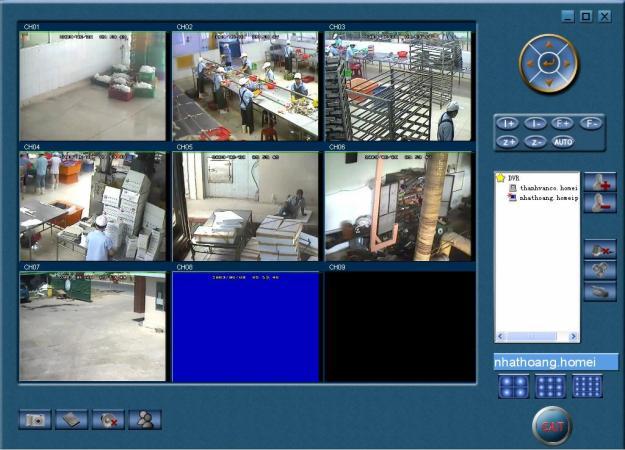Screen dimensions: 625x450
Task: Maximize the DVR client window
Action: point(586,16)
